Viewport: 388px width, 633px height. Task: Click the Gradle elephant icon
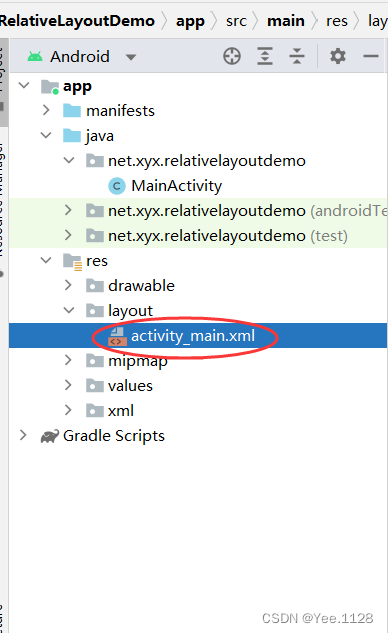pyautogui.click(x=50, y=436)
